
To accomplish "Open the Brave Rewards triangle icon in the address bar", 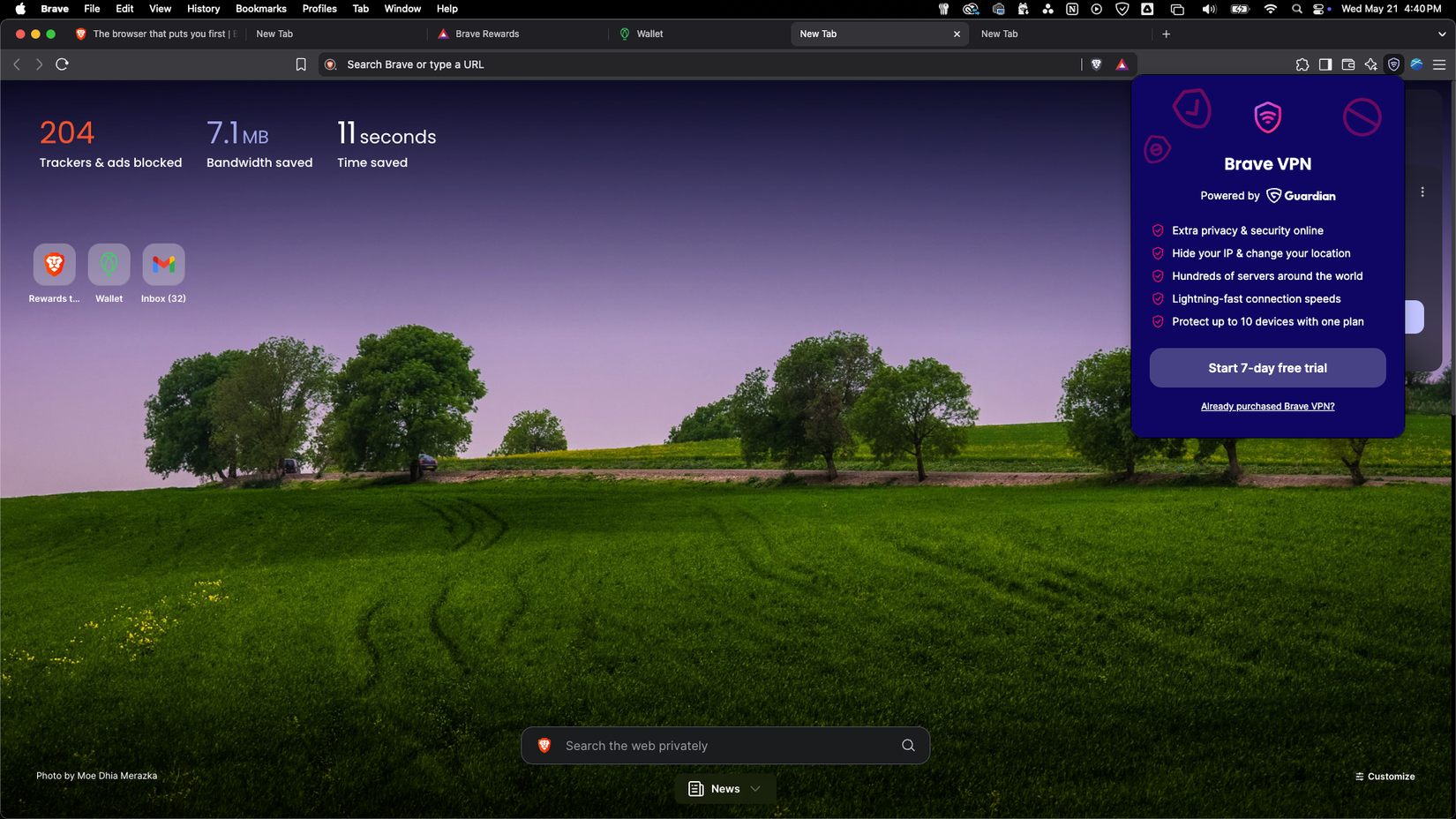I will [1122, 64].
